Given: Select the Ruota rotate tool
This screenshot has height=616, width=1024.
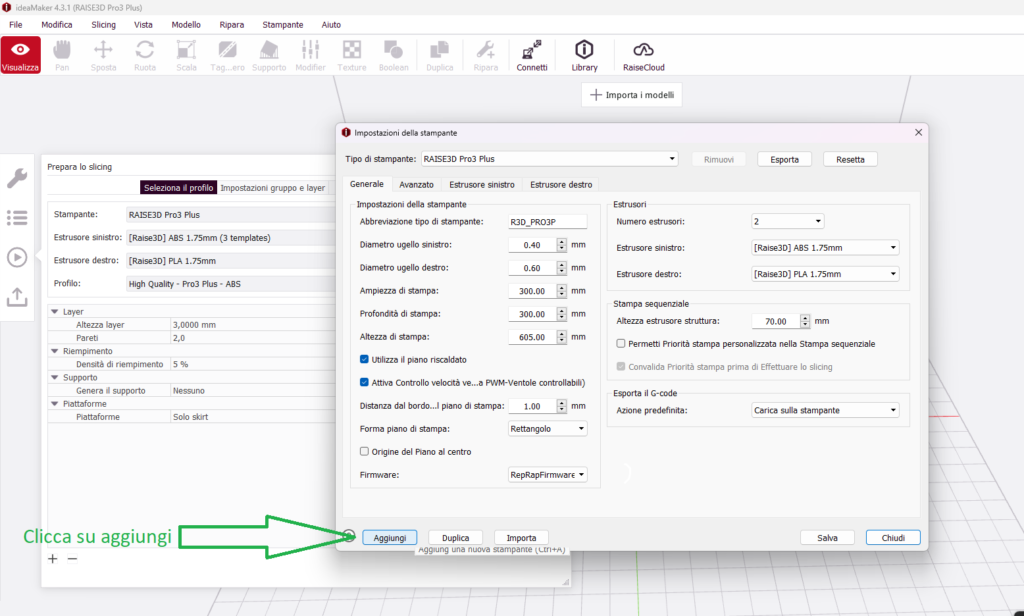Looking at the screenshot, I should (145, 55).
